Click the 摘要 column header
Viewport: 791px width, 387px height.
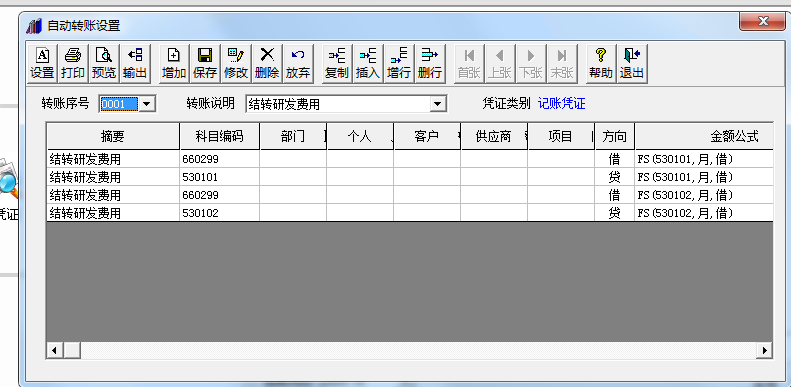(x=113, y=136)
